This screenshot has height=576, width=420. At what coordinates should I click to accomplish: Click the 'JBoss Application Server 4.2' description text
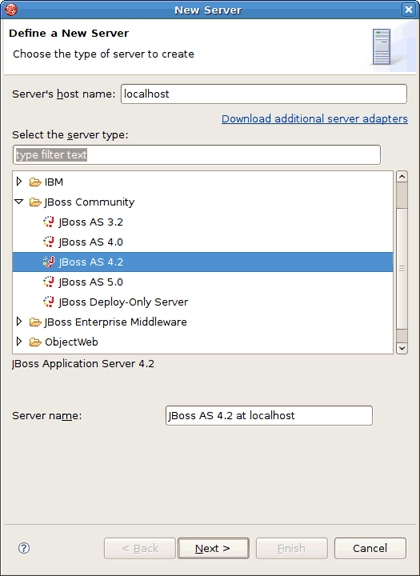(83, 364)
